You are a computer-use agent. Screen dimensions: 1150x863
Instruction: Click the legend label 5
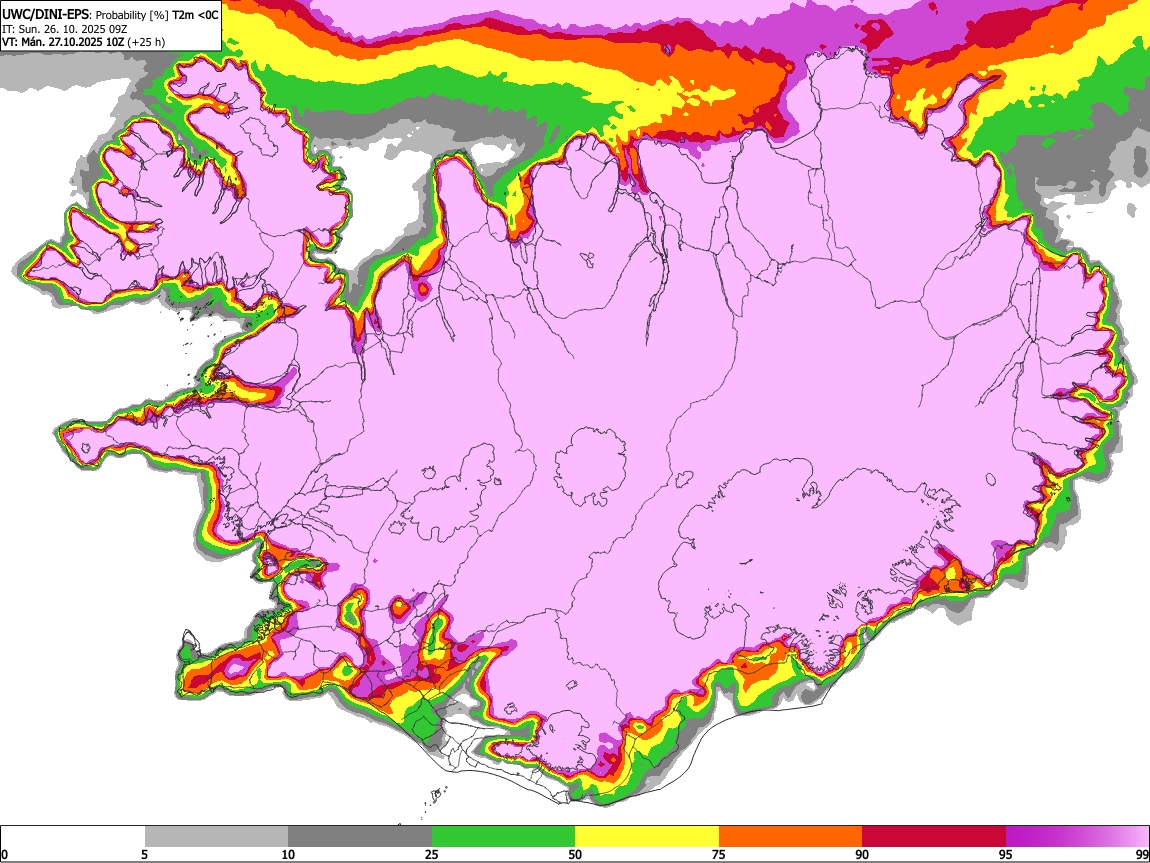pyautogui.click(x=144, y=855)
